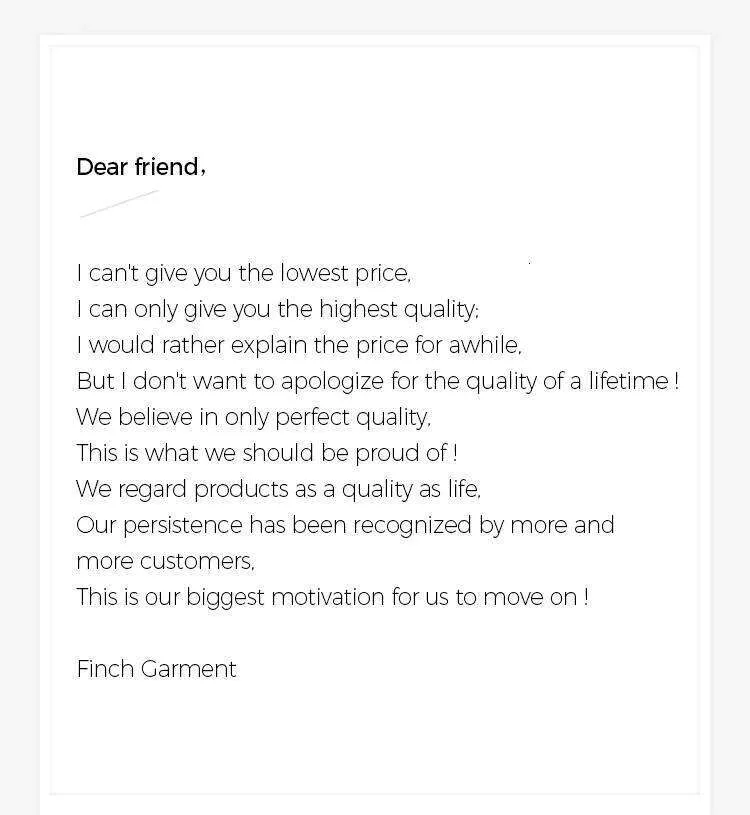Image resolution: width=750 pixels, height=815 pixels.
Task: Select "We believe in only perfect quality"
Action: click(x=253, y=417)
